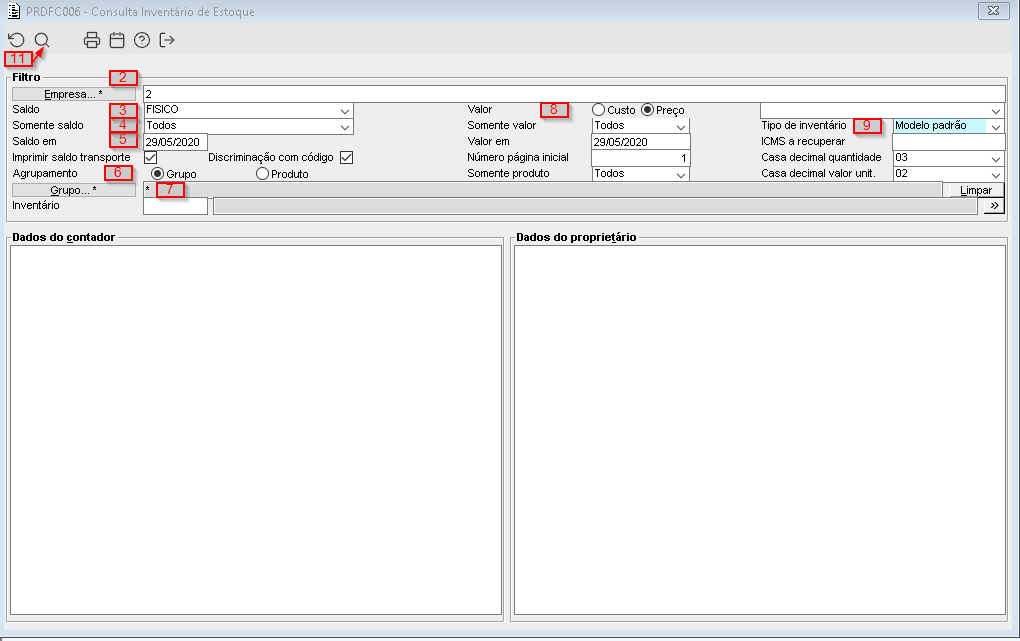Open the calendar toolbar icon
The image size is (1020, 641).
coord(117,40)
